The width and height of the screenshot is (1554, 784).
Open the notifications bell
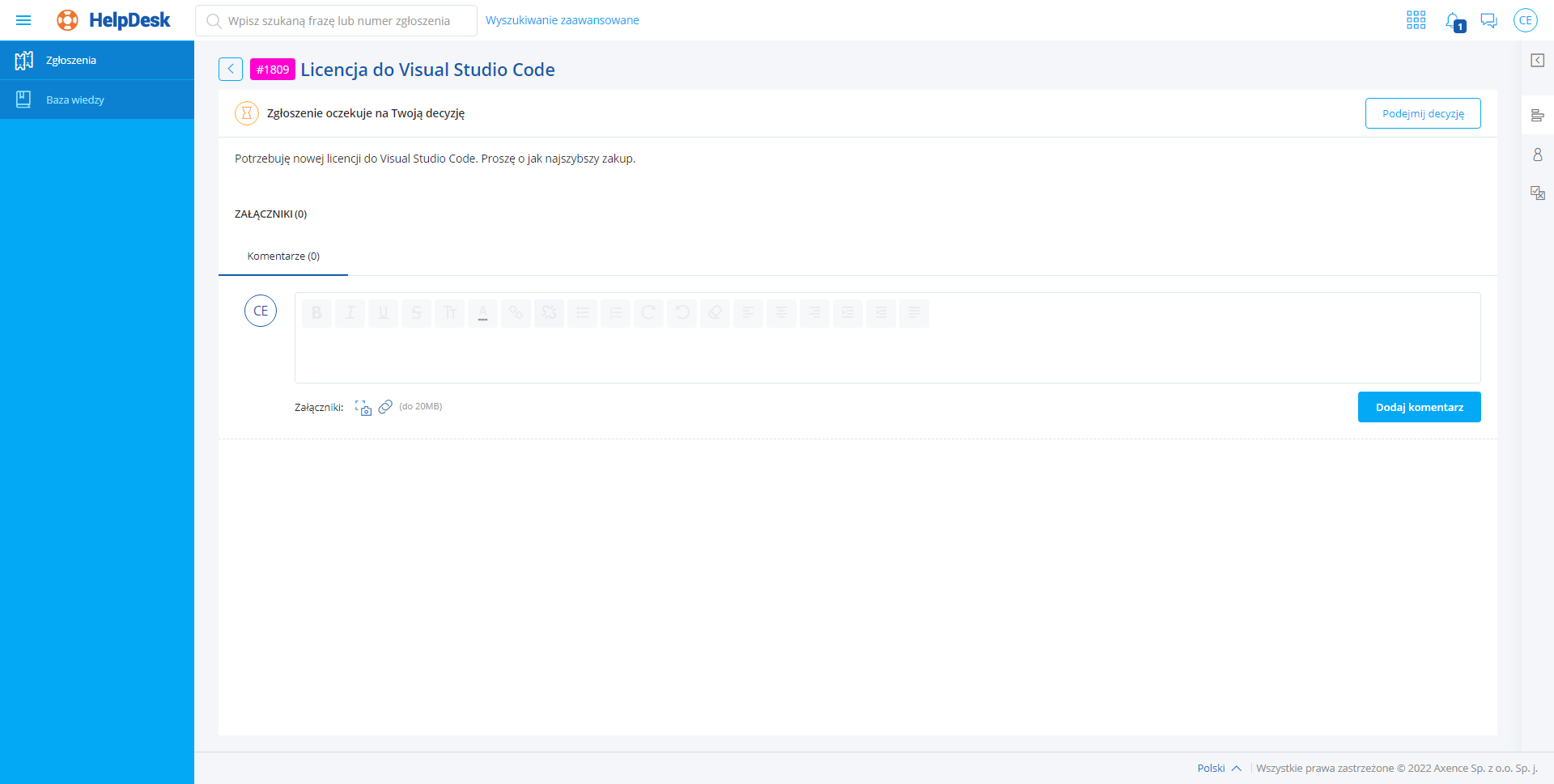[x=1454, y=21]
